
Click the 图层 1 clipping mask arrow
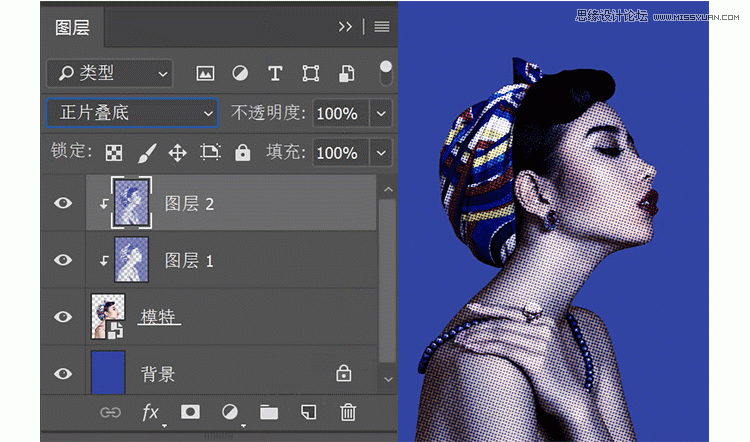104,261
